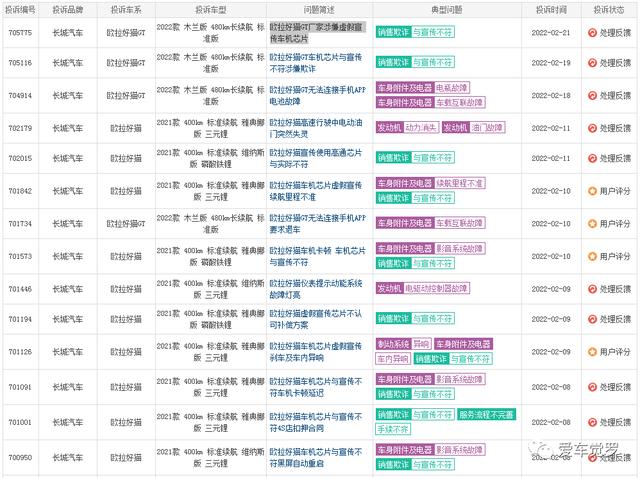Viewport: 640px width, 478px height.
Task: Click 处理反馈 icon in the 701446 row
Action: click(592, 289)
